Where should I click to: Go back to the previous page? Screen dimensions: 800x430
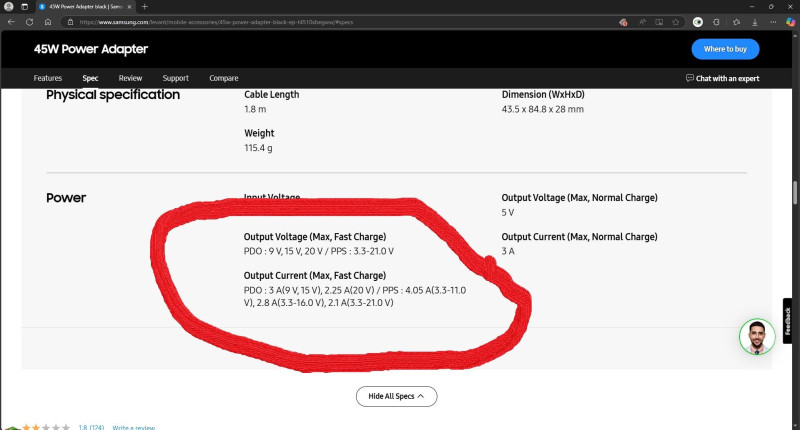(11, 22)
